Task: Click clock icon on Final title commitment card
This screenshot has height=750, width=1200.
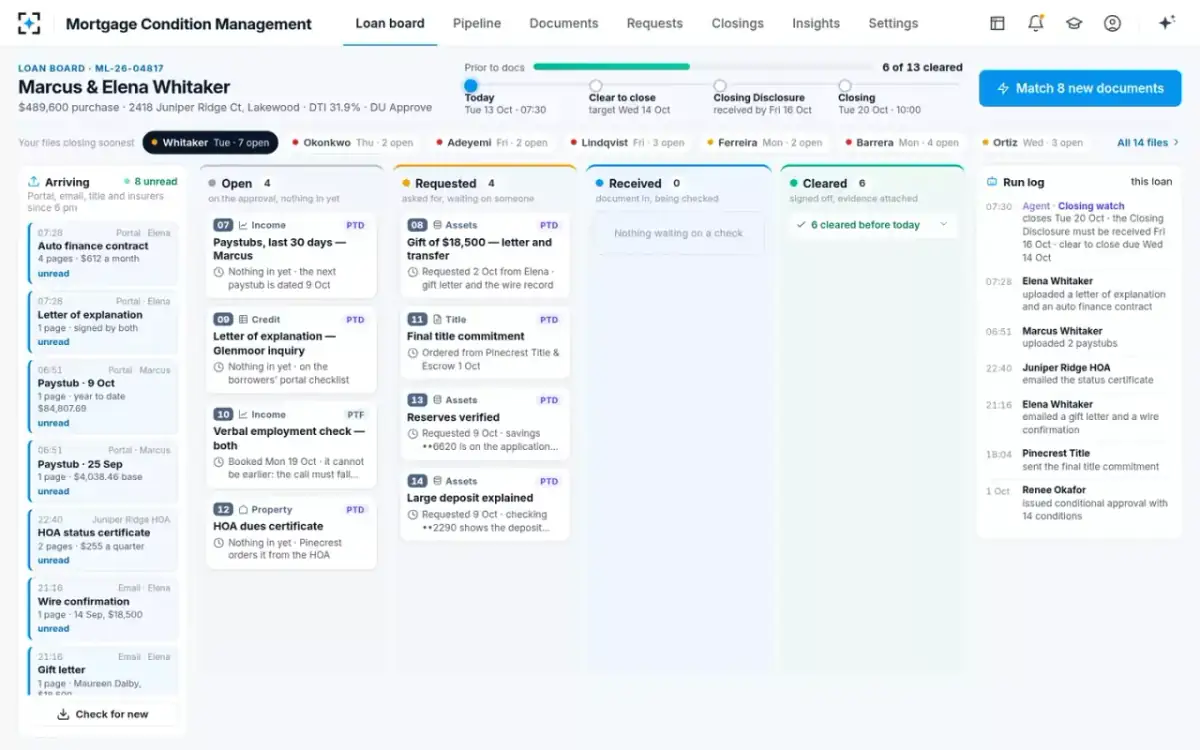Action: coord(413,353)
